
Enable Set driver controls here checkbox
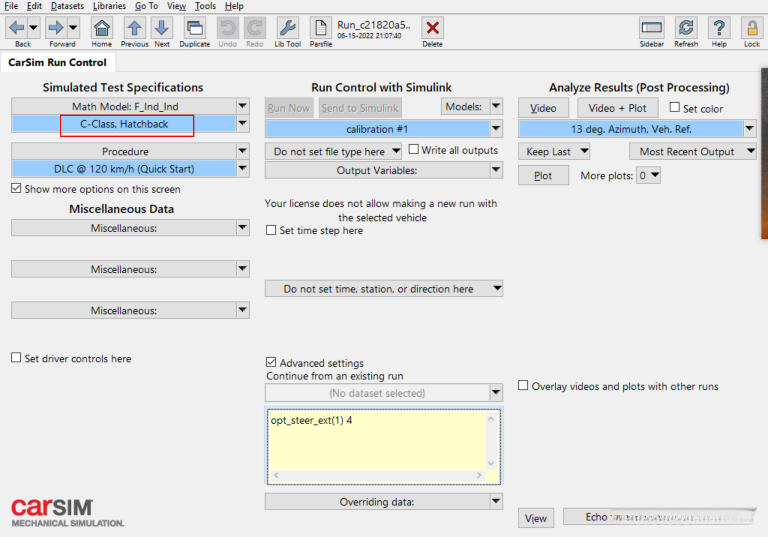[16, 358]
